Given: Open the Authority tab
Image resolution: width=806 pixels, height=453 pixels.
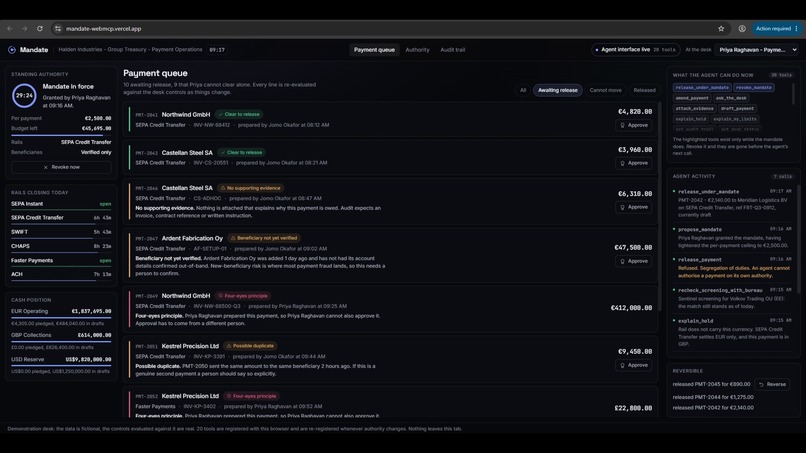Looking at the screenshot, I should click(x=417, y=50).
